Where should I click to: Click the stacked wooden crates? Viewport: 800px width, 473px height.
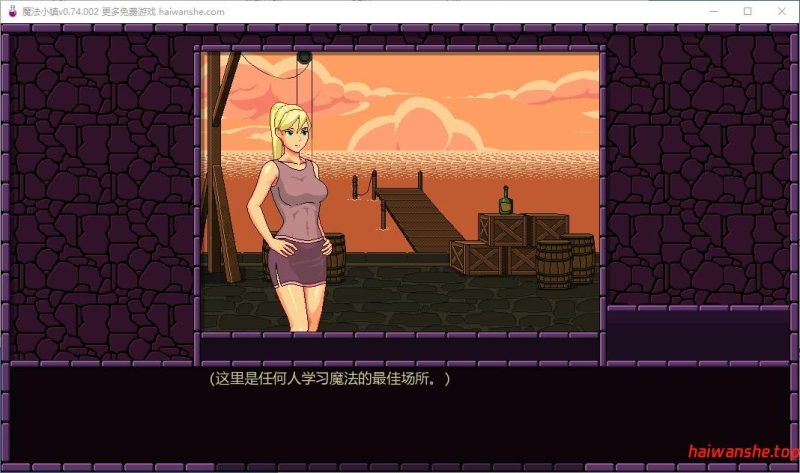pyautogui.click(x=509, y=244)
